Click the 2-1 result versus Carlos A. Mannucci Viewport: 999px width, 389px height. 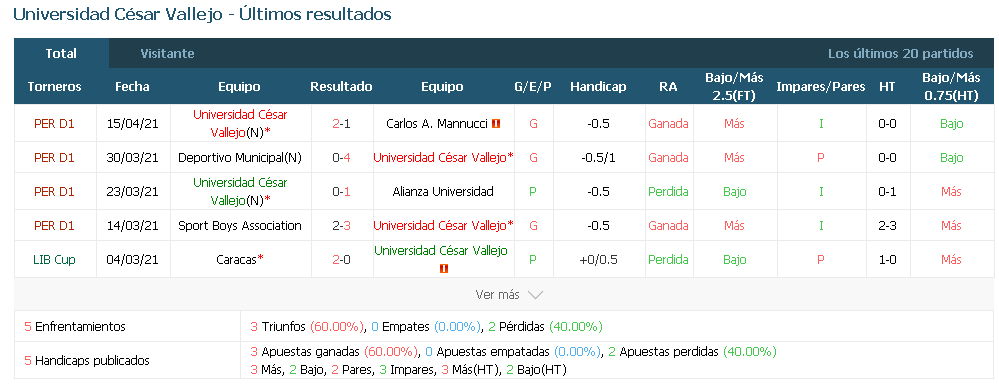[x=341, y=124]
